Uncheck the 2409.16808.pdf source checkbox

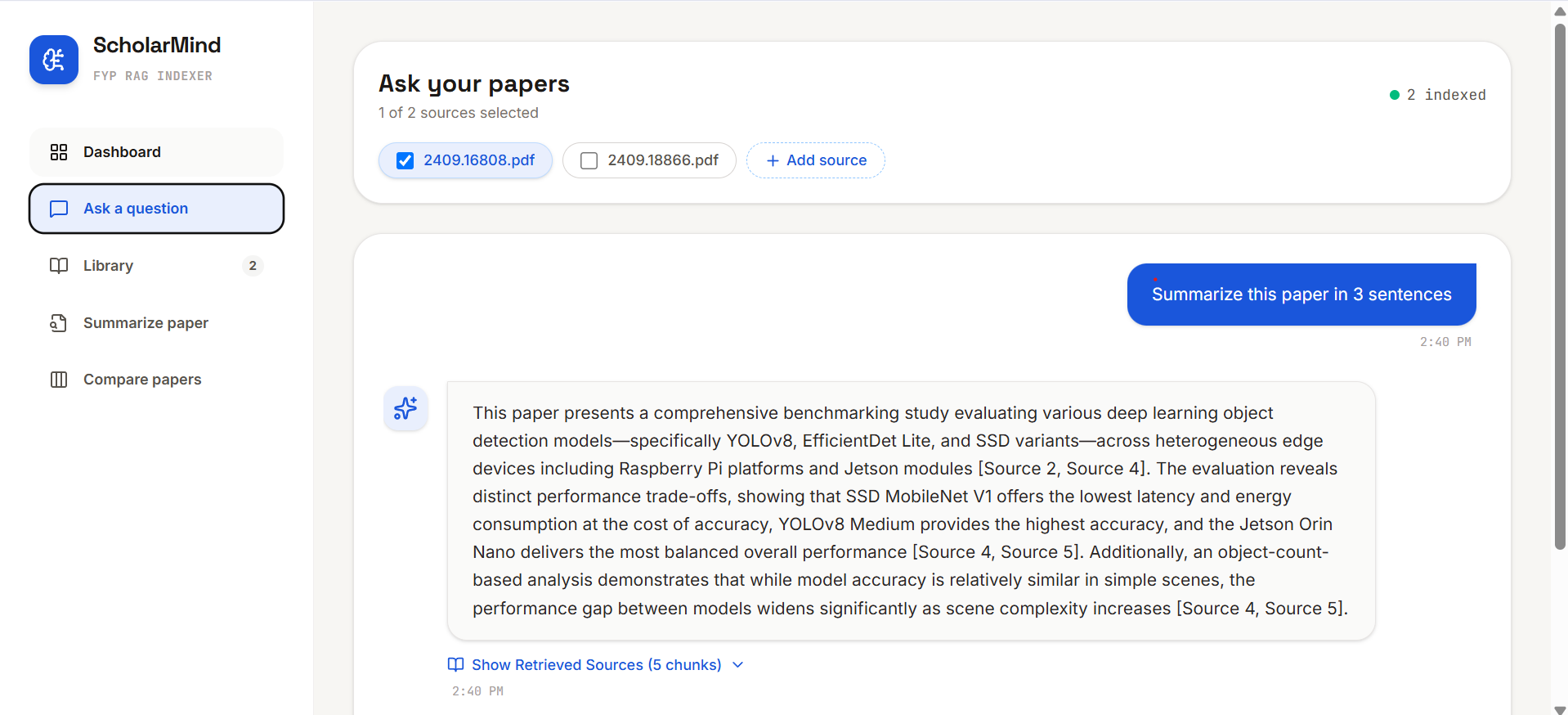point(405,160)
